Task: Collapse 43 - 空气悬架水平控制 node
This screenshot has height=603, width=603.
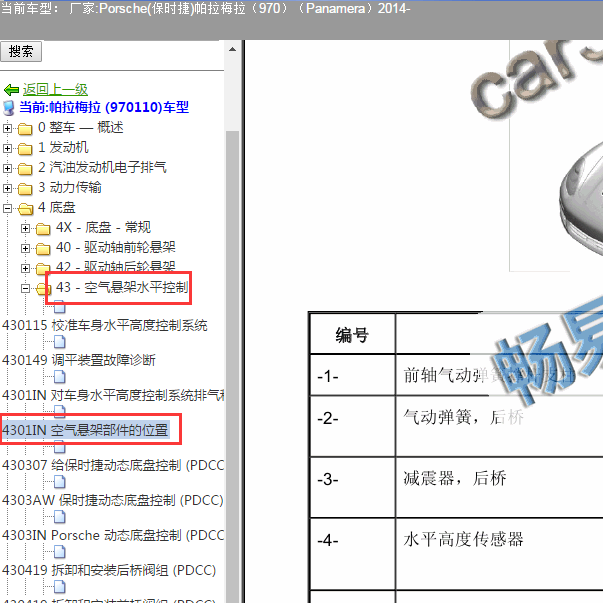Action: pos(25,288)
